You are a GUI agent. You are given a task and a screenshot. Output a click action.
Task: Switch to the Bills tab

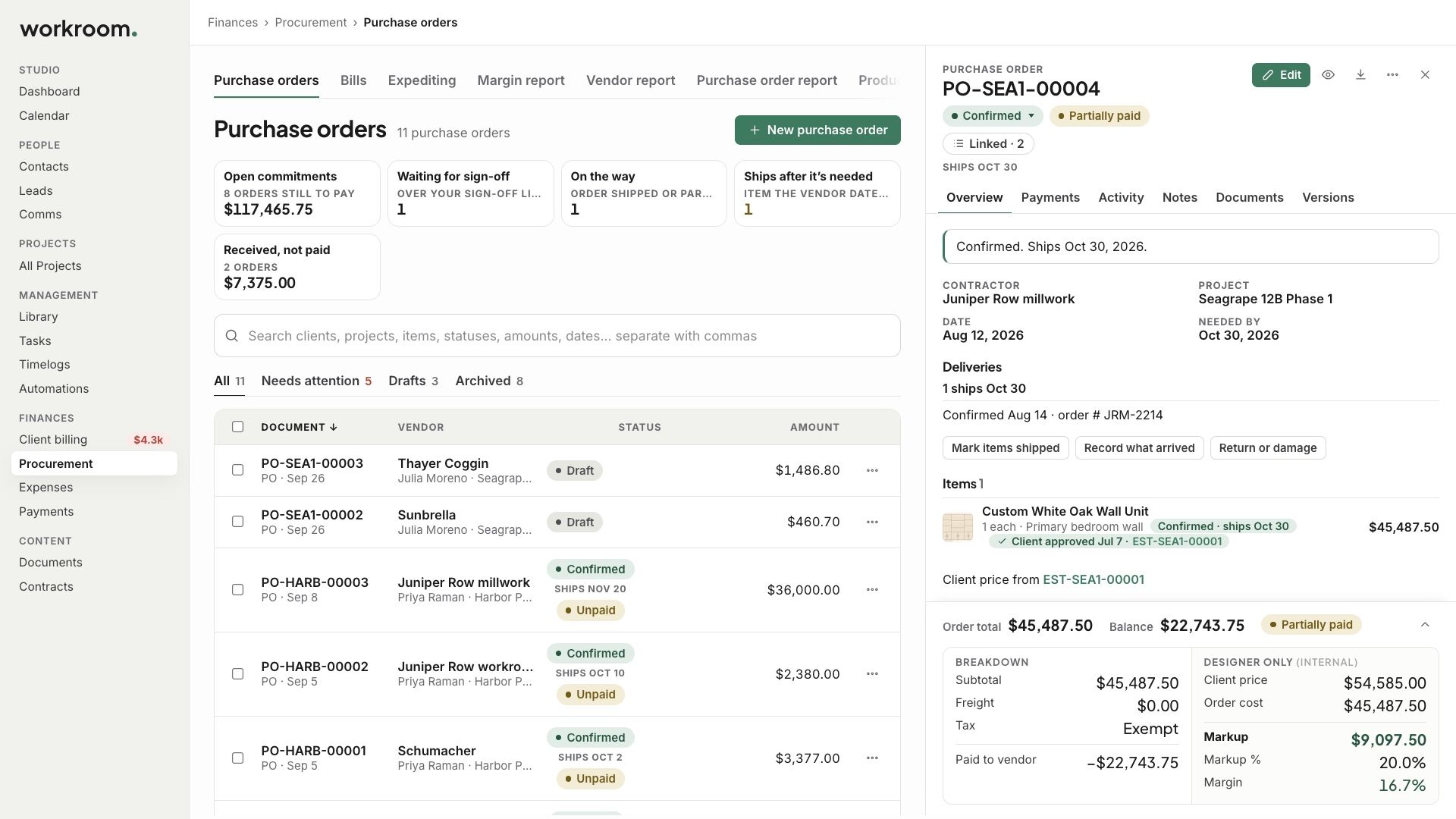pos(353,80)
